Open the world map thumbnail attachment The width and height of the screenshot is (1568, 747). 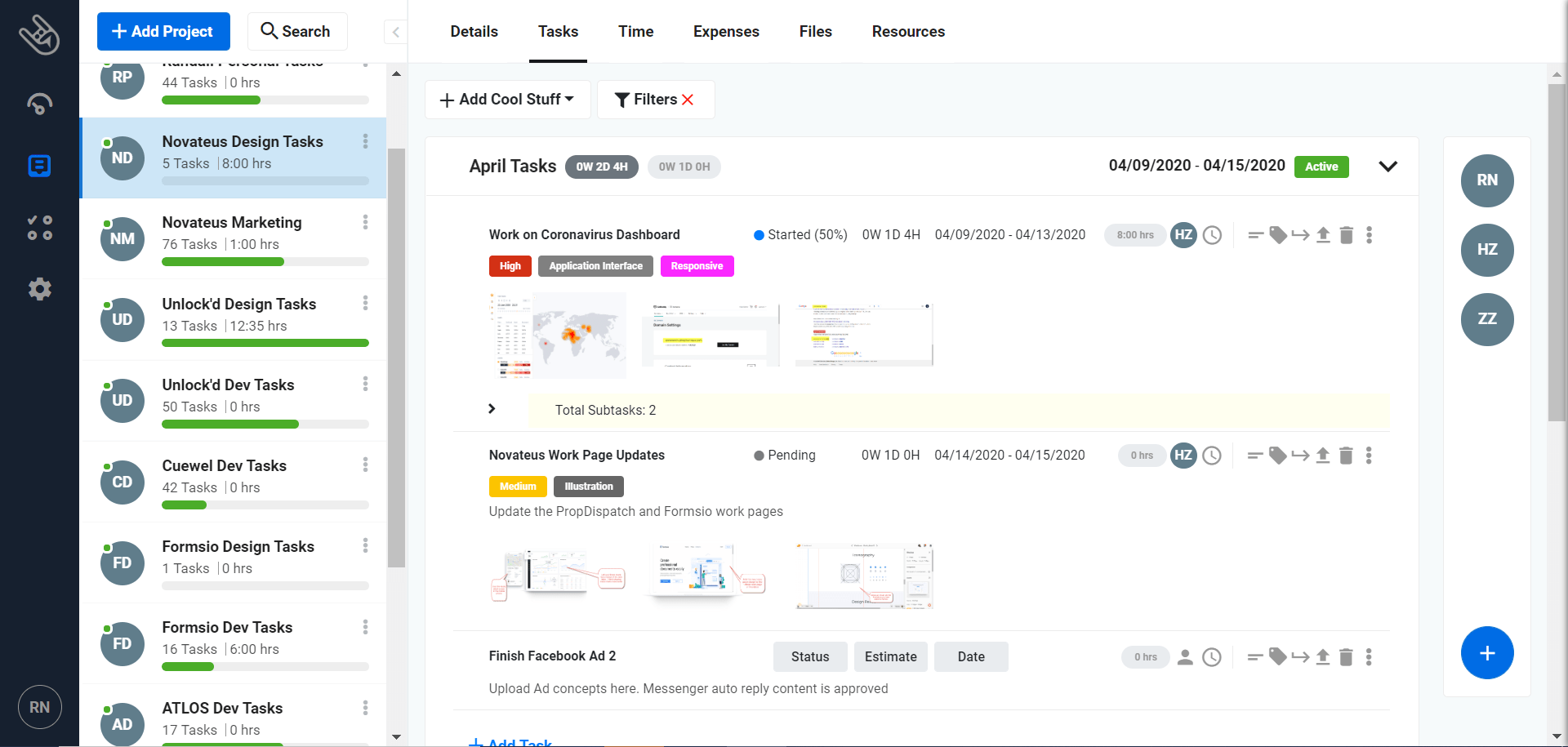[x=558, y=336]
